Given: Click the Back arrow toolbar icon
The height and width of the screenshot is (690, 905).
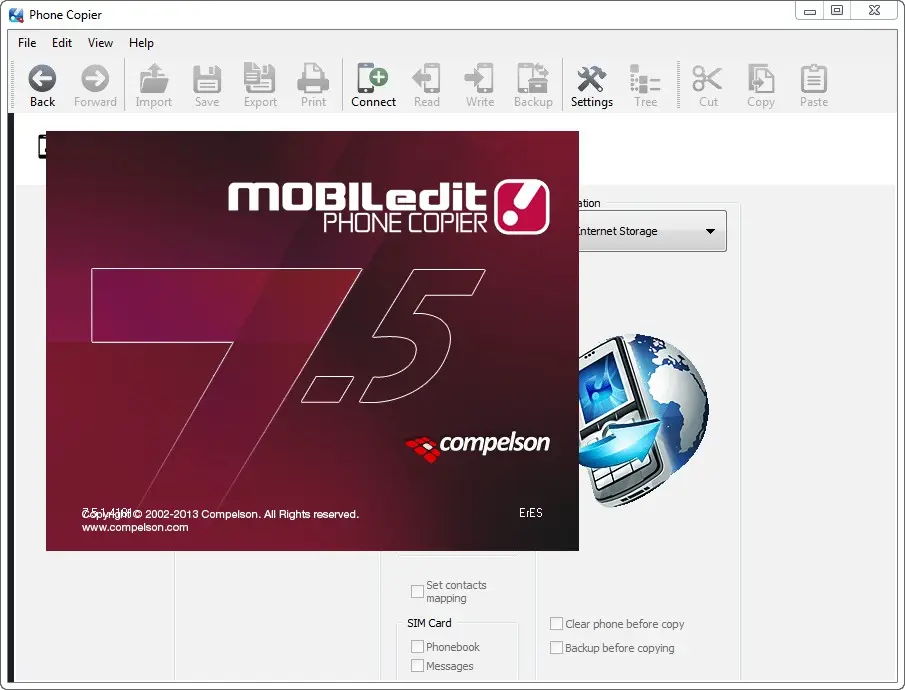Looking at the screenshot, I should click(42, 79).
